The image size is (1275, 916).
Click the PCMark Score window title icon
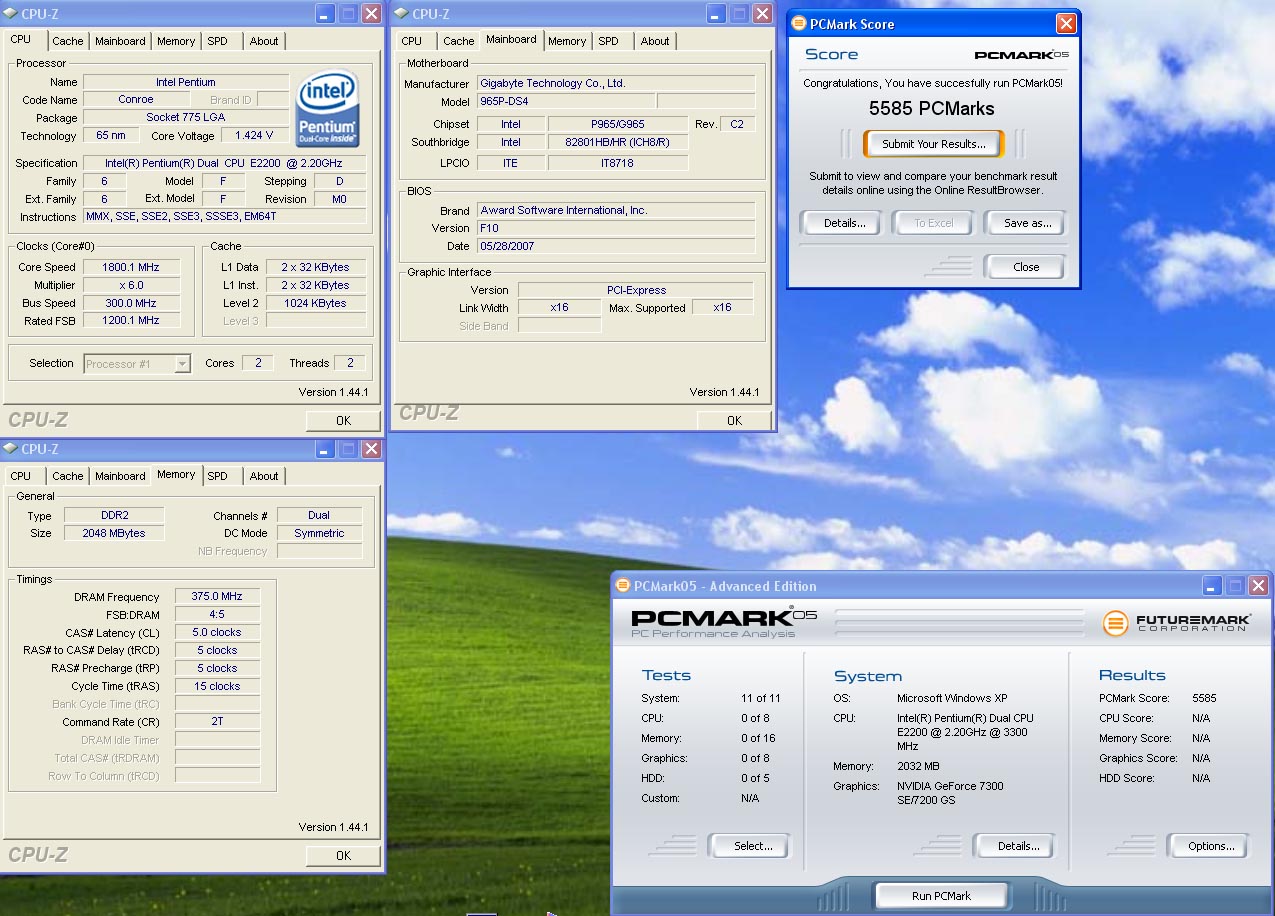click(x=798, y=23)
